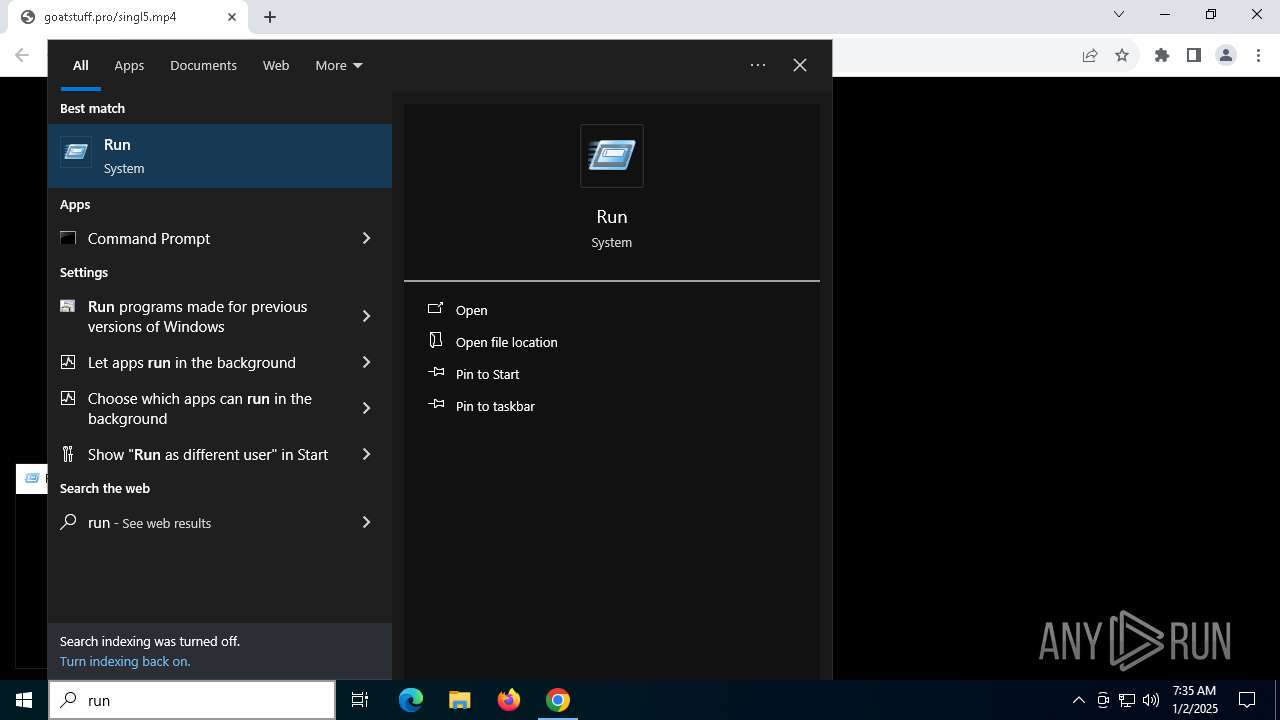The width and height of the screenshot is (1280, 720).
Task: Switch to the Documents search tab
Action: coord(203,65)
